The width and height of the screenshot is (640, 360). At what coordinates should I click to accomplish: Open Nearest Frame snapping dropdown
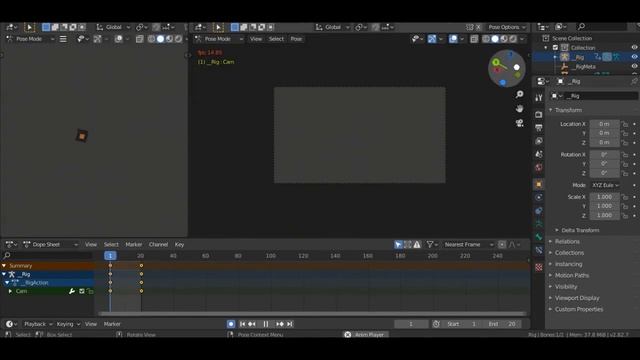coord(469,244)
